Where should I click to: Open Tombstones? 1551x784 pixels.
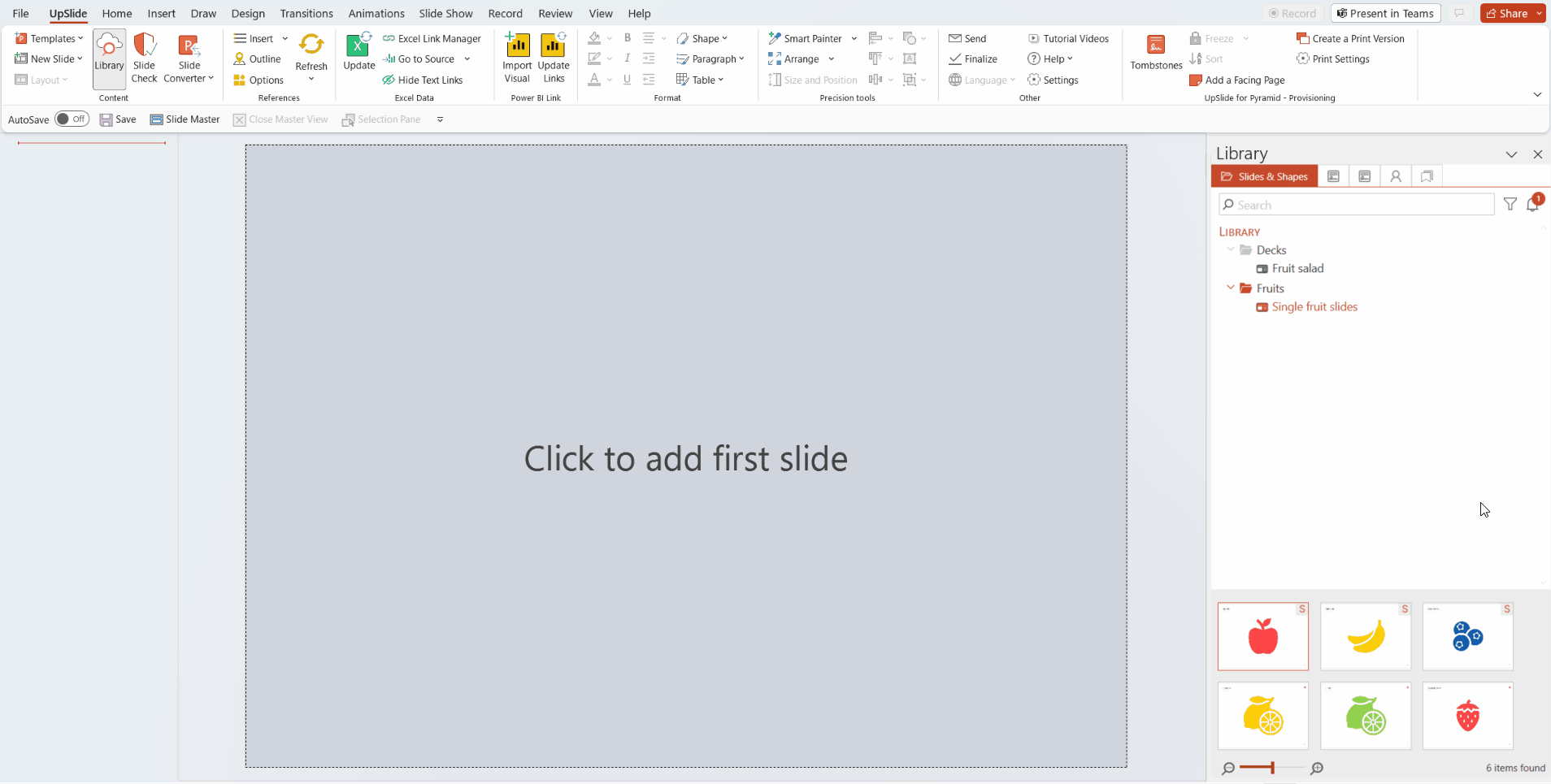(1156, 52)
